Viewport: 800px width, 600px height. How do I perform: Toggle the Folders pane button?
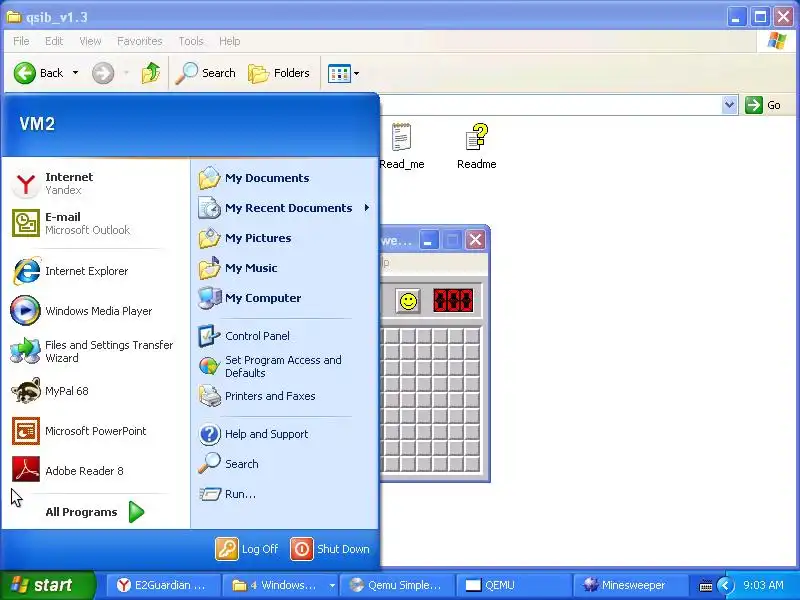point(279,73)
